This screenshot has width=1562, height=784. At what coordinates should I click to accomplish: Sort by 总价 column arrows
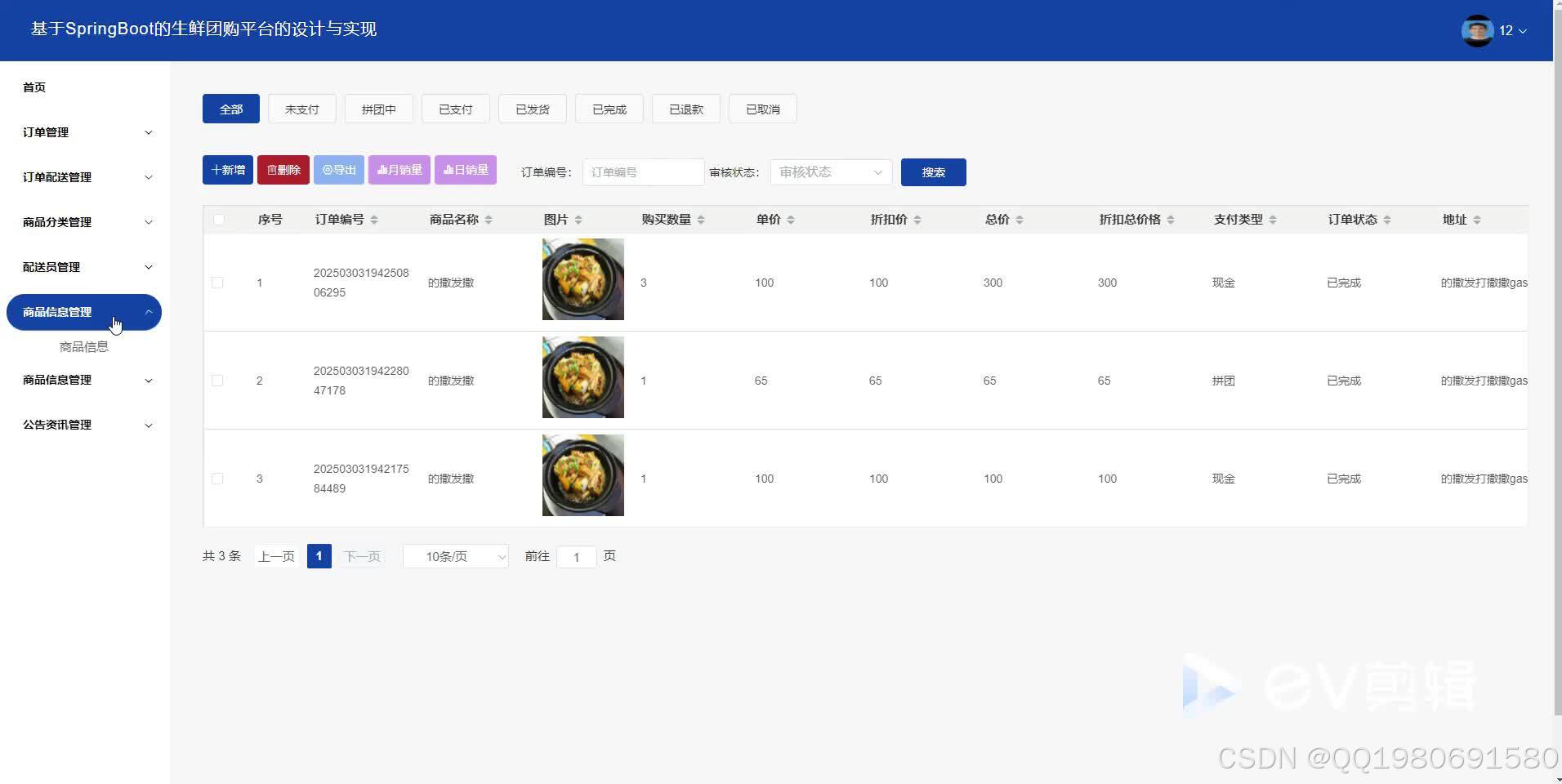1020,220
